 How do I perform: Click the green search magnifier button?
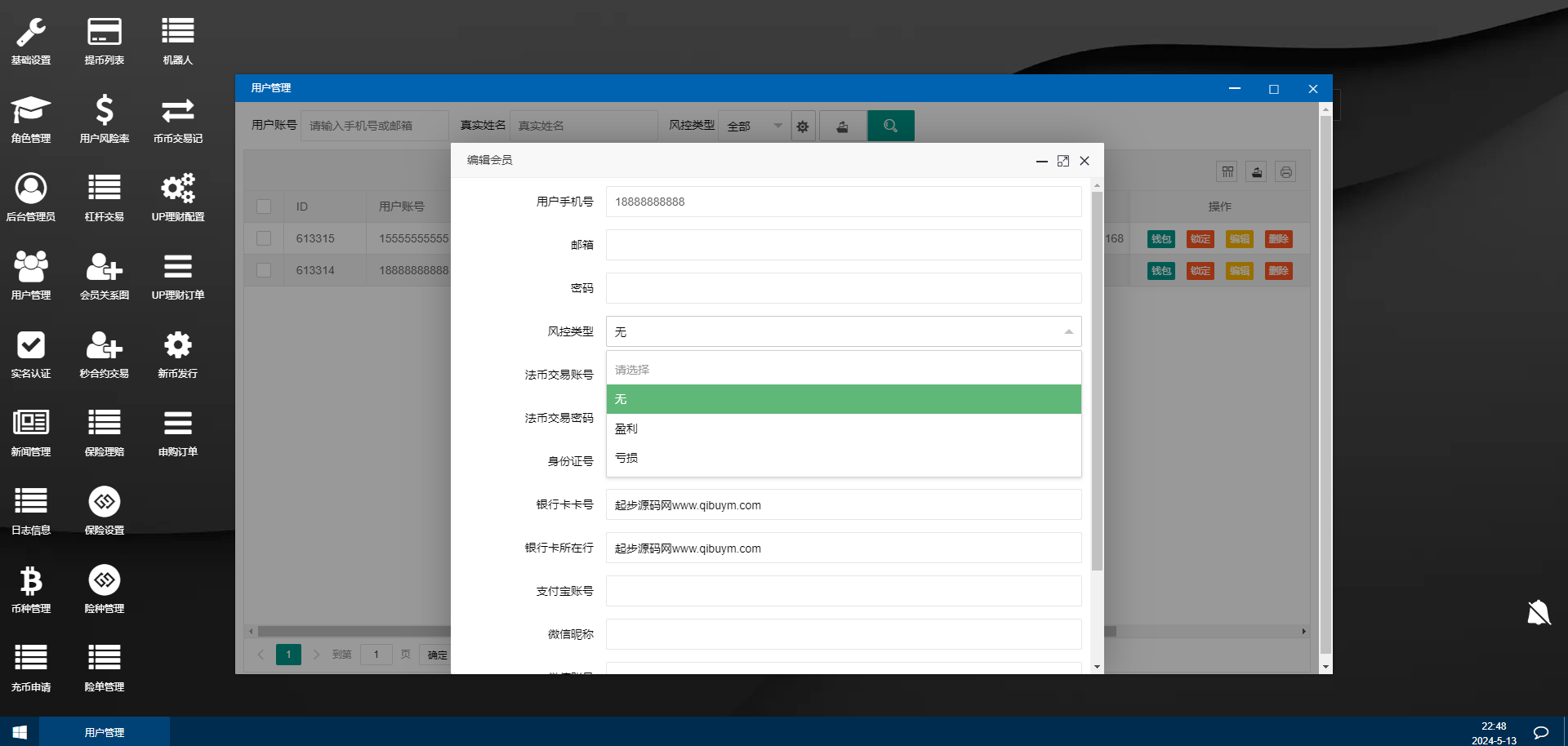click(x=890, y=126)
